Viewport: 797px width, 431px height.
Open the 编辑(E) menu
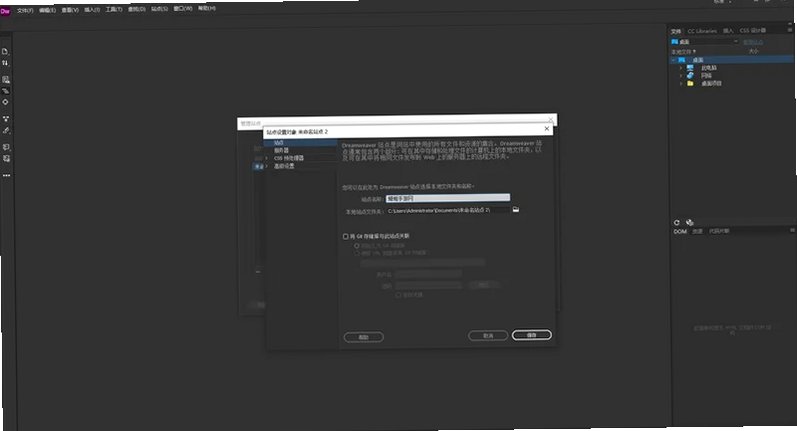[x=47, y=11]
